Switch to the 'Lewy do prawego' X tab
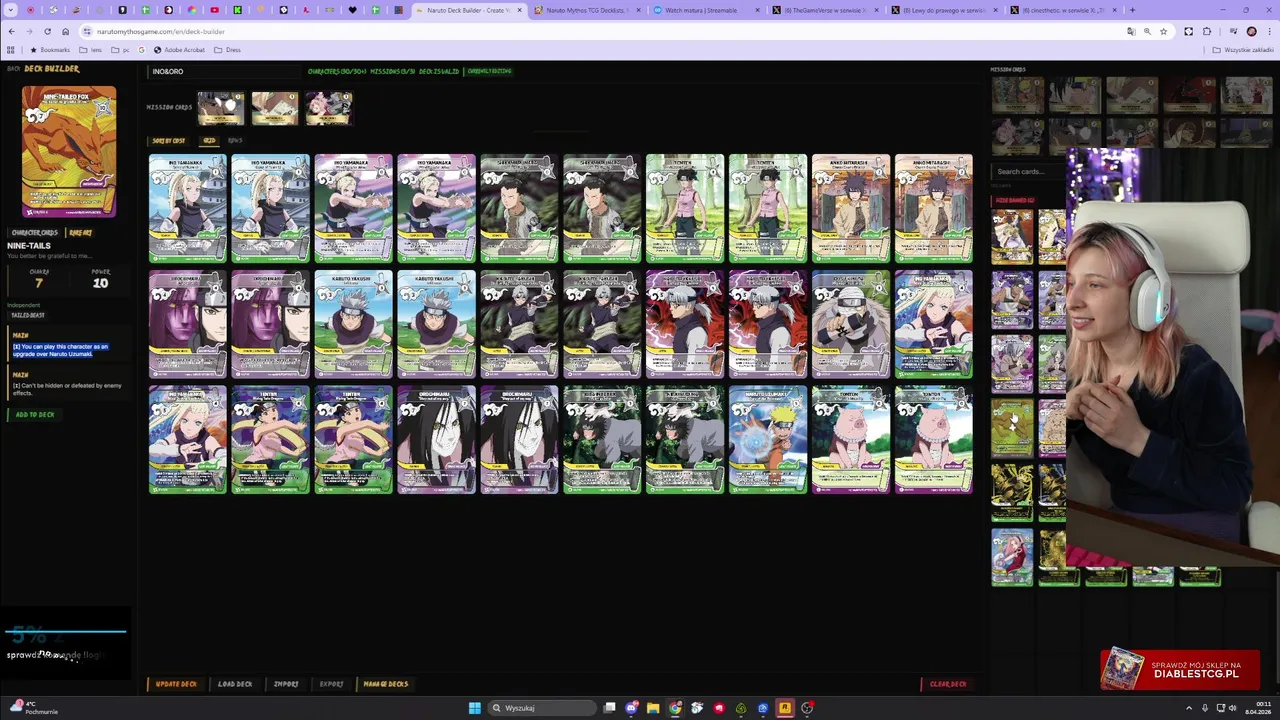Image resolution: width=1280 pixels, height=720 pixels. [944, 10]
